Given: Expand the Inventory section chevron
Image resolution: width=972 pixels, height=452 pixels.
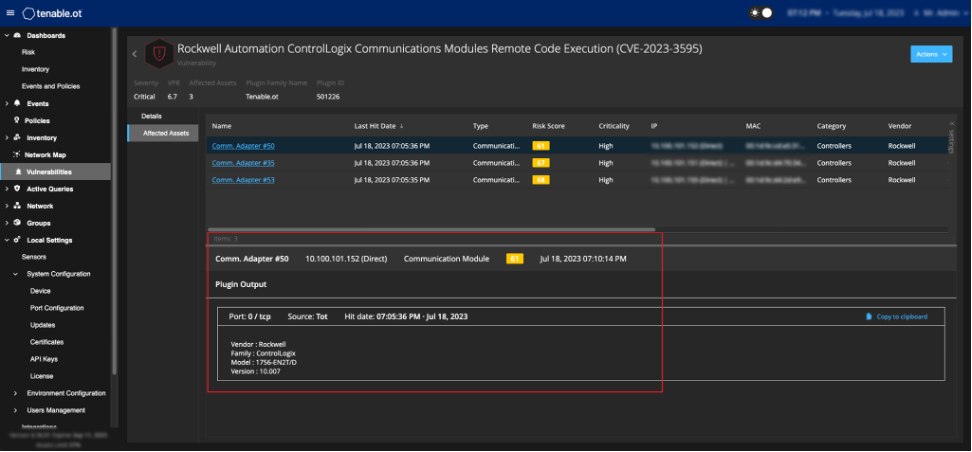Looking at the screenshot, I should (x=7, y=138).
